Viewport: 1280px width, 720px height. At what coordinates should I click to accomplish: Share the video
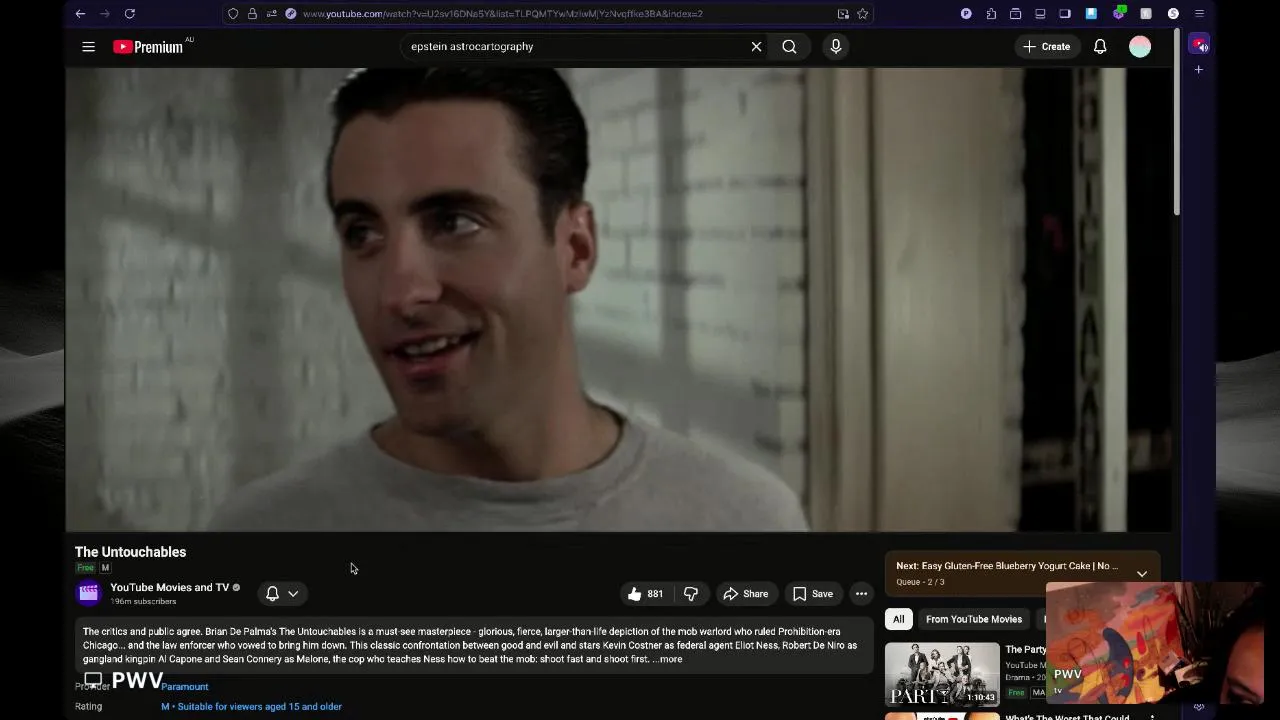coord(746,594)
